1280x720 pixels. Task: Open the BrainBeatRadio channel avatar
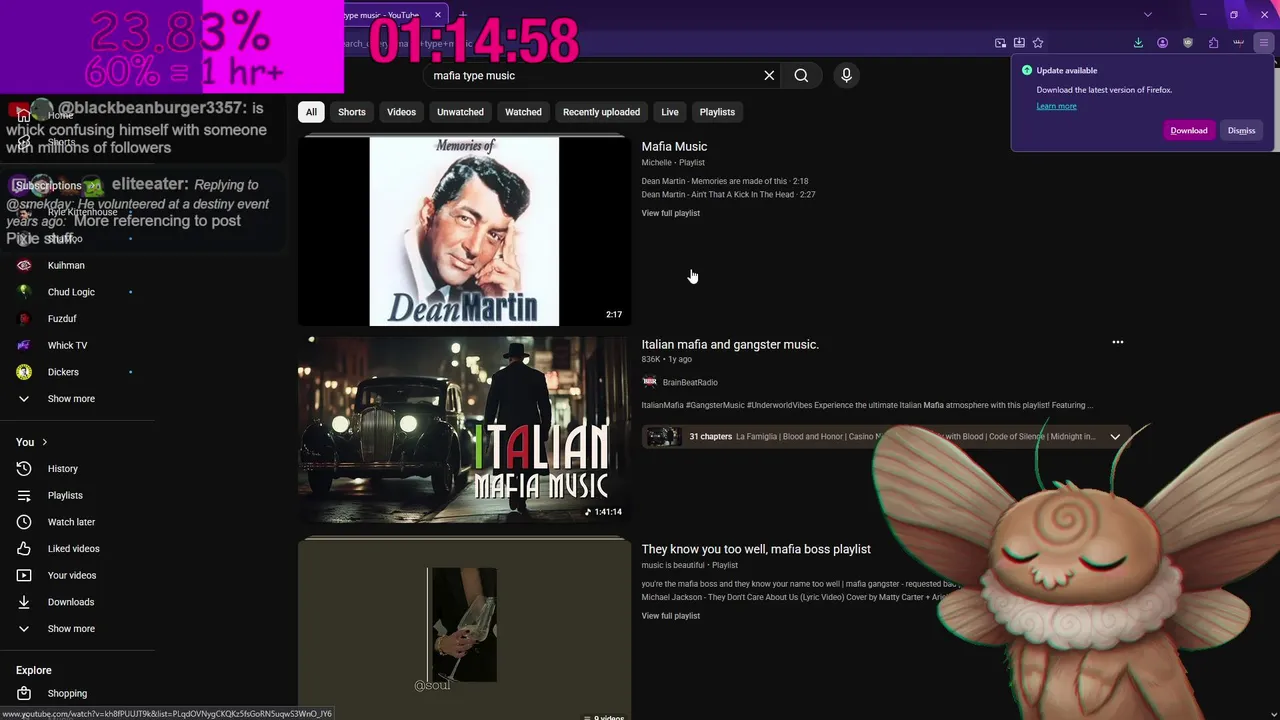pos(650,382)
